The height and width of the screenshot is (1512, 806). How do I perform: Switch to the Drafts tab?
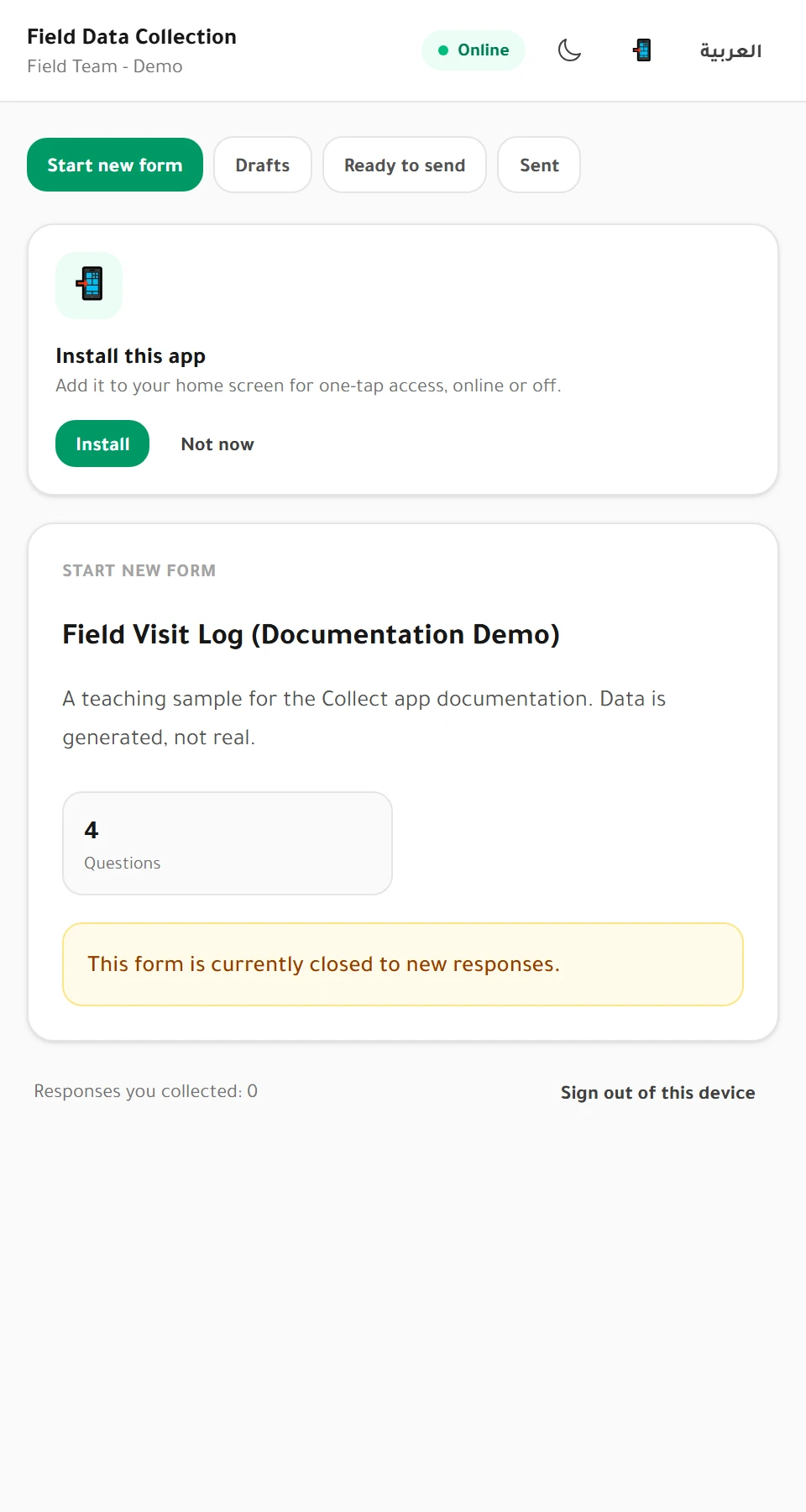(x=263, y=165)
